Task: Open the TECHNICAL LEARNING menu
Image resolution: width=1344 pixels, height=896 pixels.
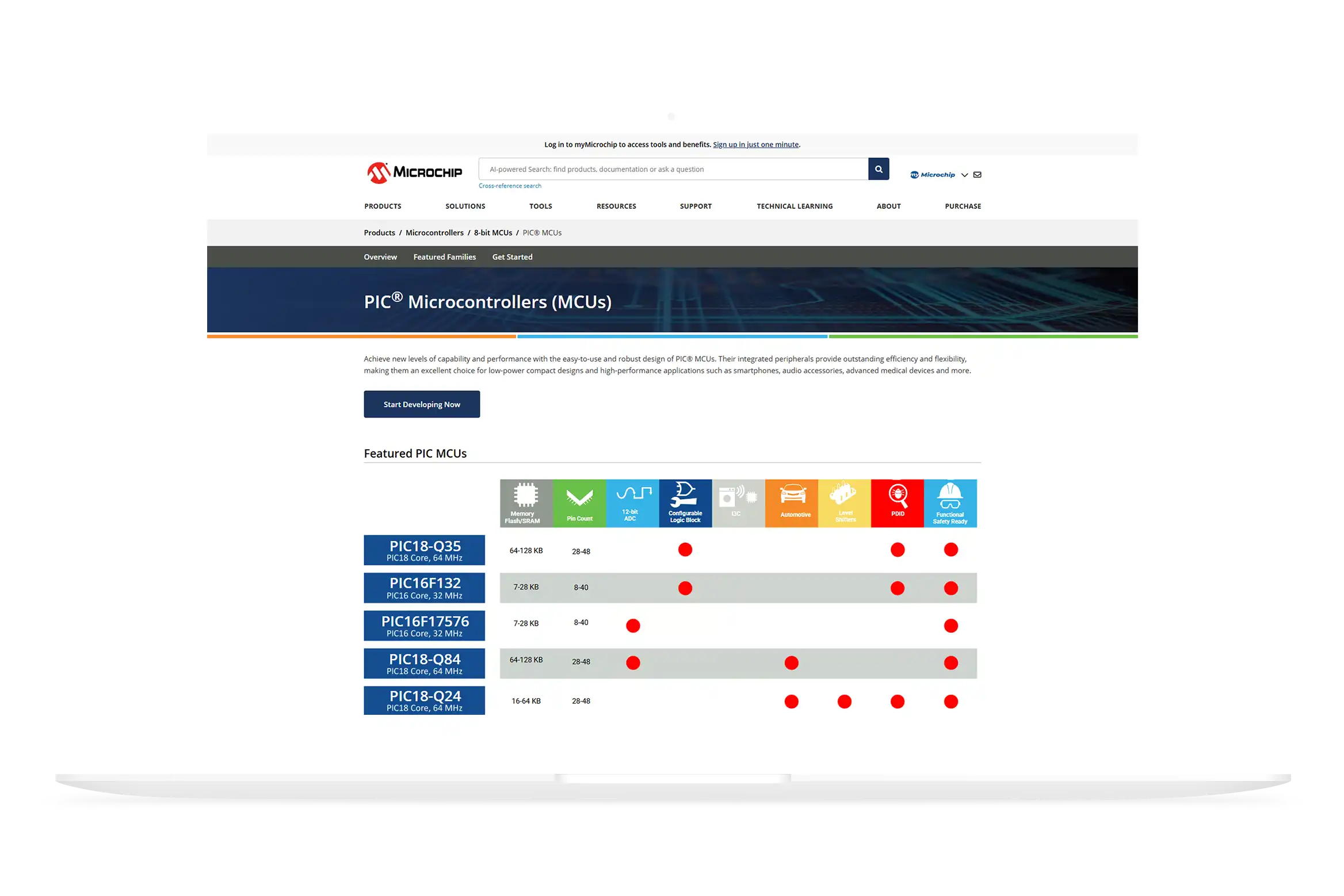Action: [795, 206]
